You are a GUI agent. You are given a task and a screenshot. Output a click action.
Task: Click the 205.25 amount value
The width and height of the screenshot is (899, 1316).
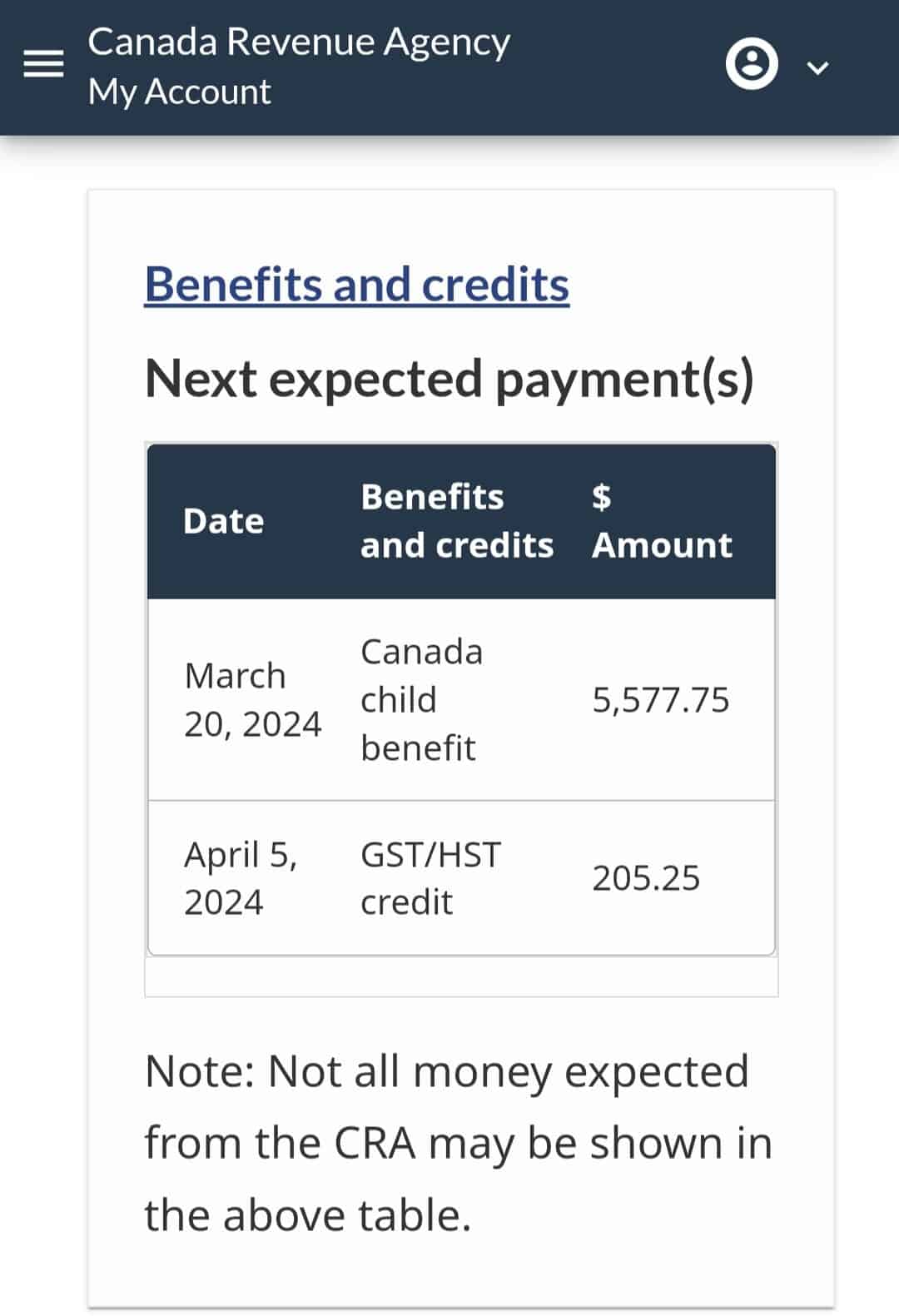click(x=646, y=878)
